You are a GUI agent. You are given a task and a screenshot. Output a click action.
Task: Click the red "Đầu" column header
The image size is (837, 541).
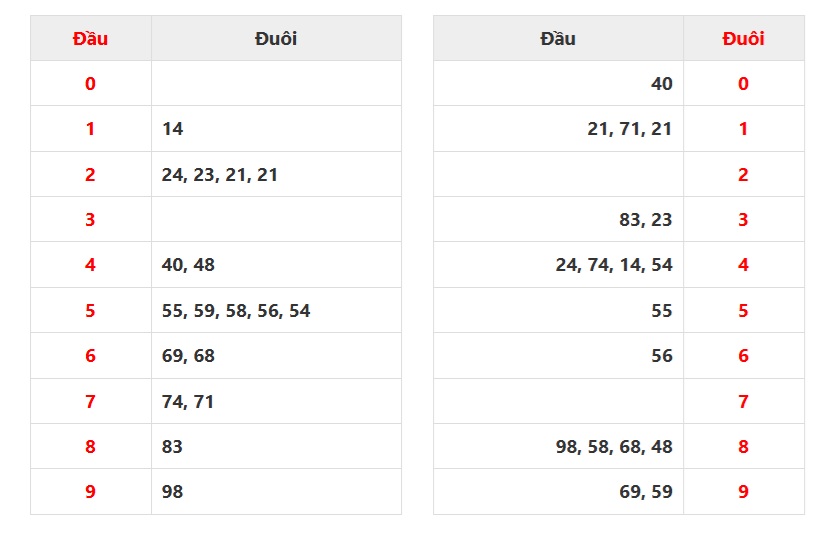[90, 39]
